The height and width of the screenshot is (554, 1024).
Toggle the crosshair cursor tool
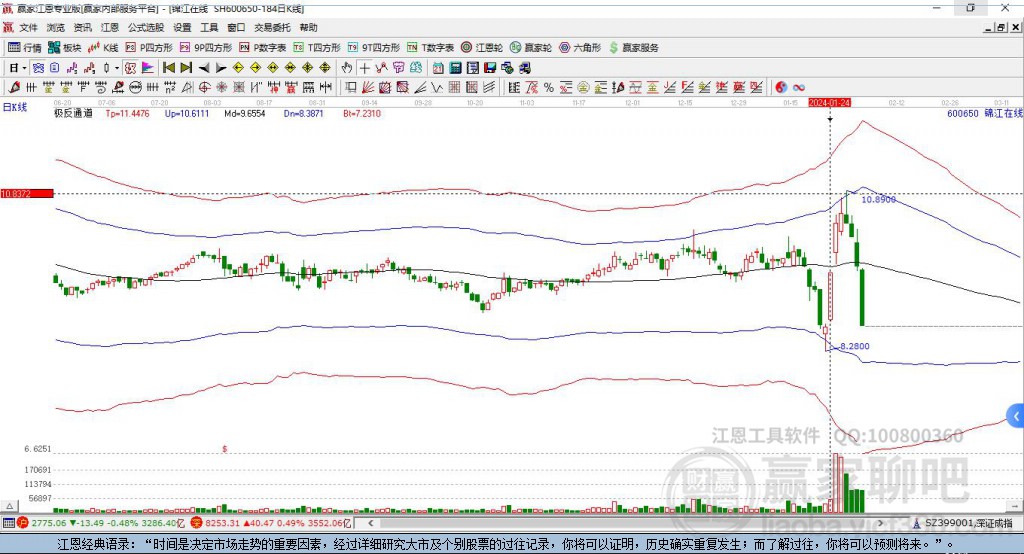tap(364, 68)
